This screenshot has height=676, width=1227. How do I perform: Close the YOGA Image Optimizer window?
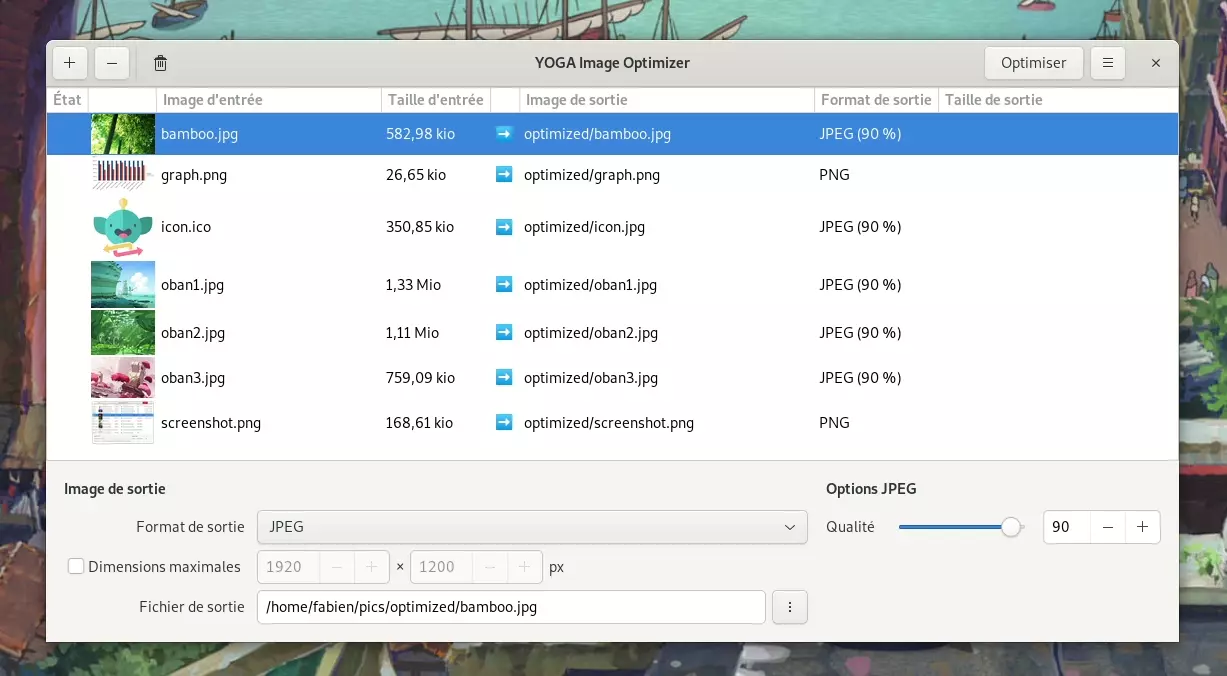1156,63
